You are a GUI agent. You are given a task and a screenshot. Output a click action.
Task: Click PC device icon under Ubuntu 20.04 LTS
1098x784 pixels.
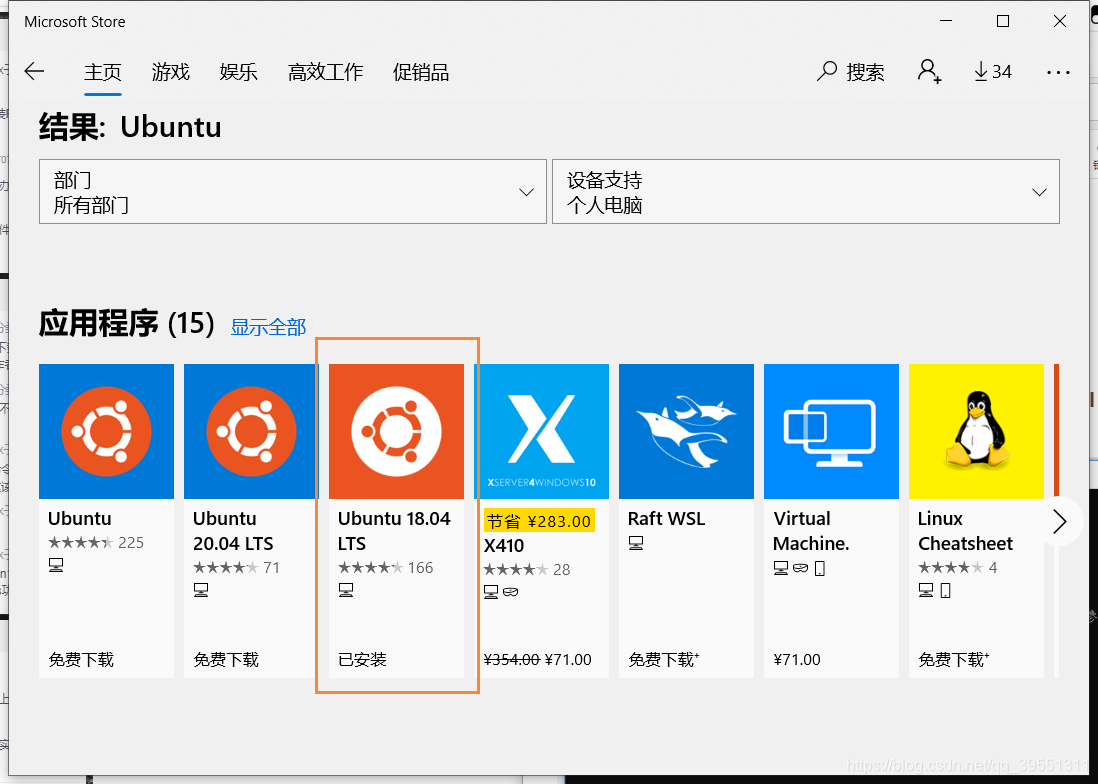coord(201,590)
